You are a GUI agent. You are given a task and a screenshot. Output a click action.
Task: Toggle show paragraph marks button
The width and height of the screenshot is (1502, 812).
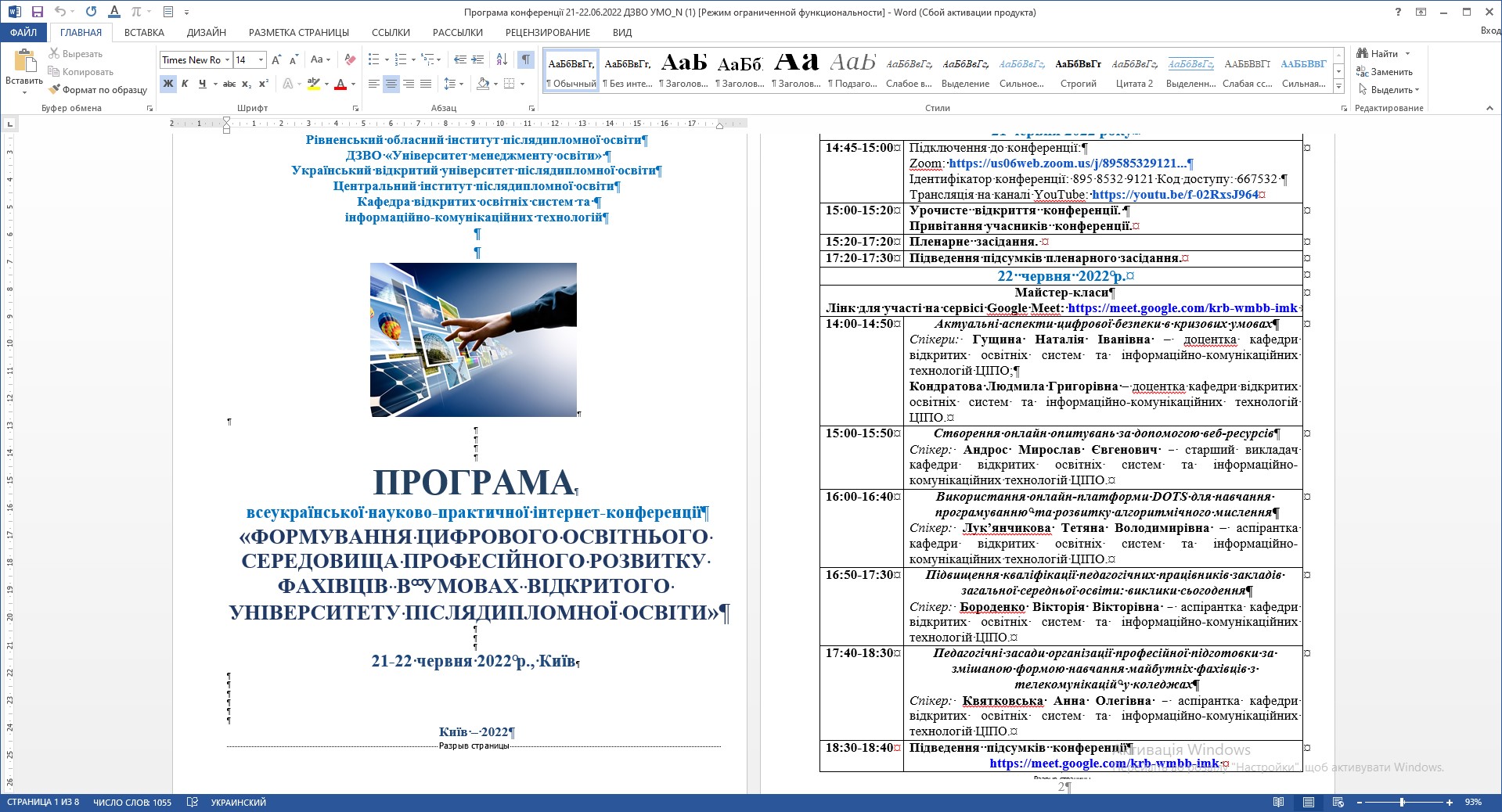pos(526,59)
